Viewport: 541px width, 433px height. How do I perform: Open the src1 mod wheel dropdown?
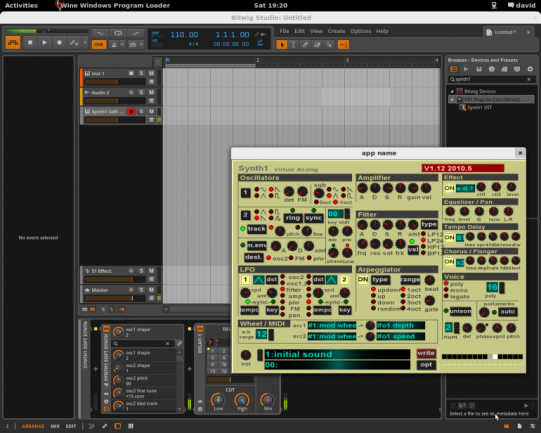(x=332, y=325)
